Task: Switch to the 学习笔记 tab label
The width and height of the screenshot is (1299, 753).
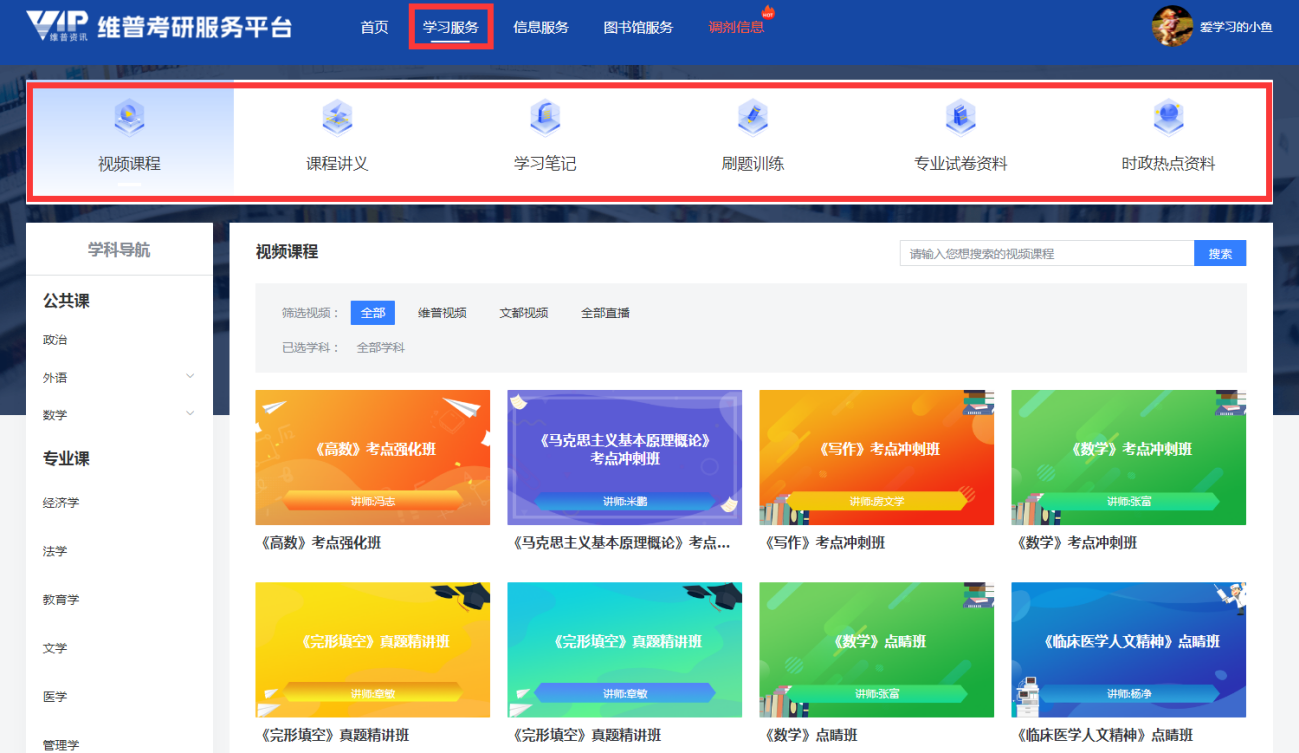Action: [545, 164]
